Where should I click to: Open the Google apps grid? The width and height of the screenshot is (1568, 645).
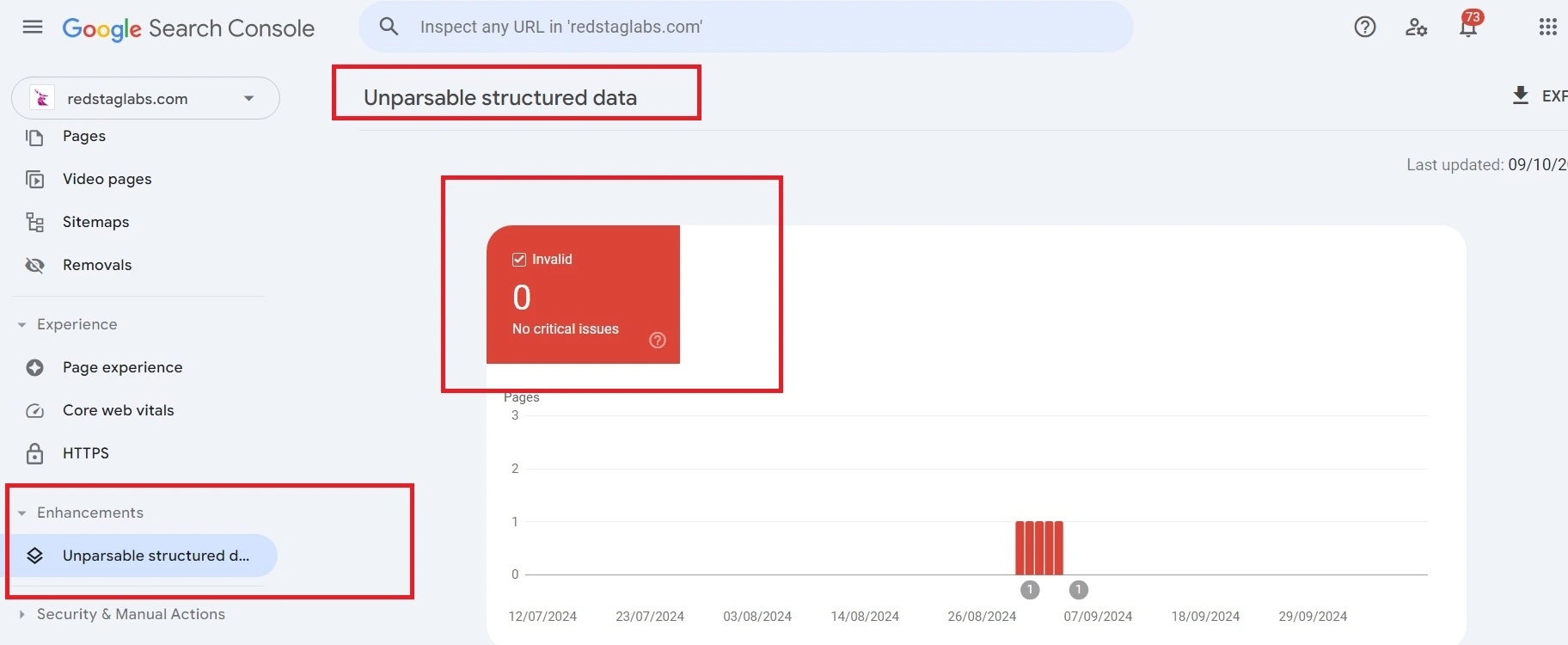point(1547,28)
